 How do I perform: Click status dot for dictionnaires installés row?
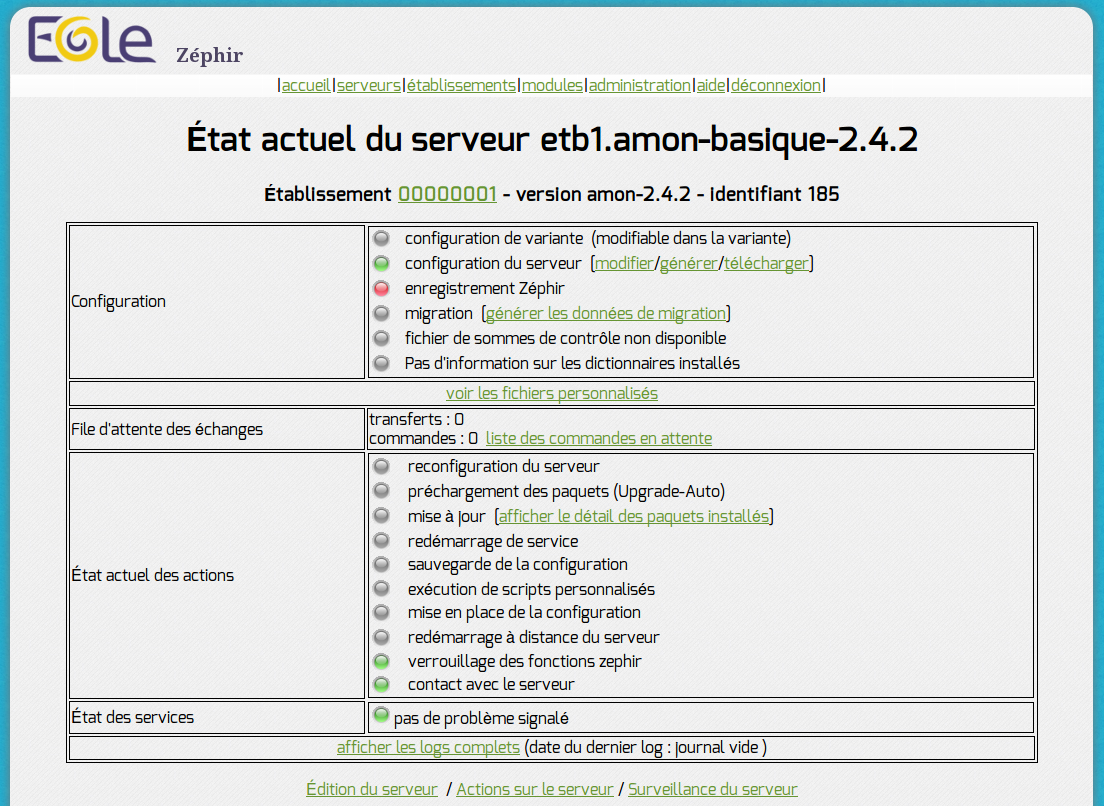click(382, 363)
